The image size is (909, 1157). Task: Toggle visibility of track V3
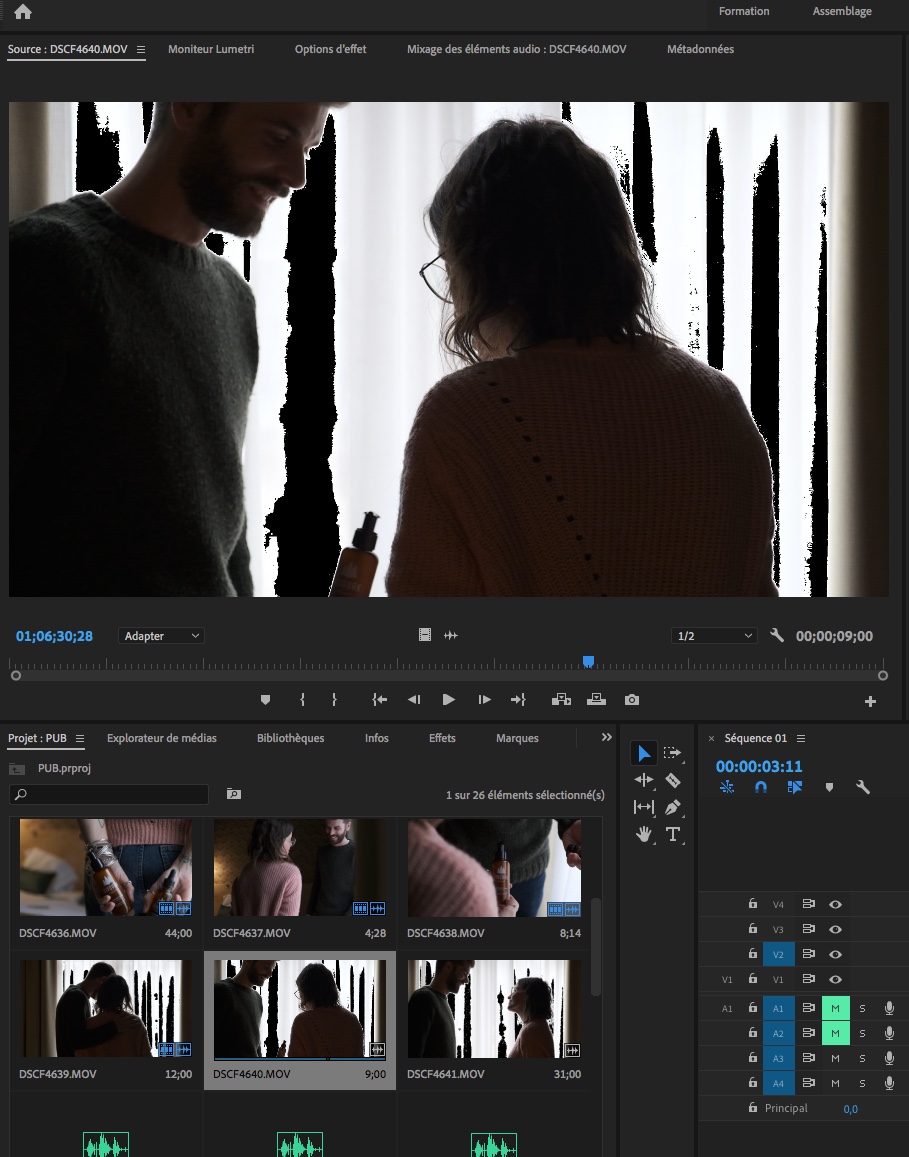835,929
